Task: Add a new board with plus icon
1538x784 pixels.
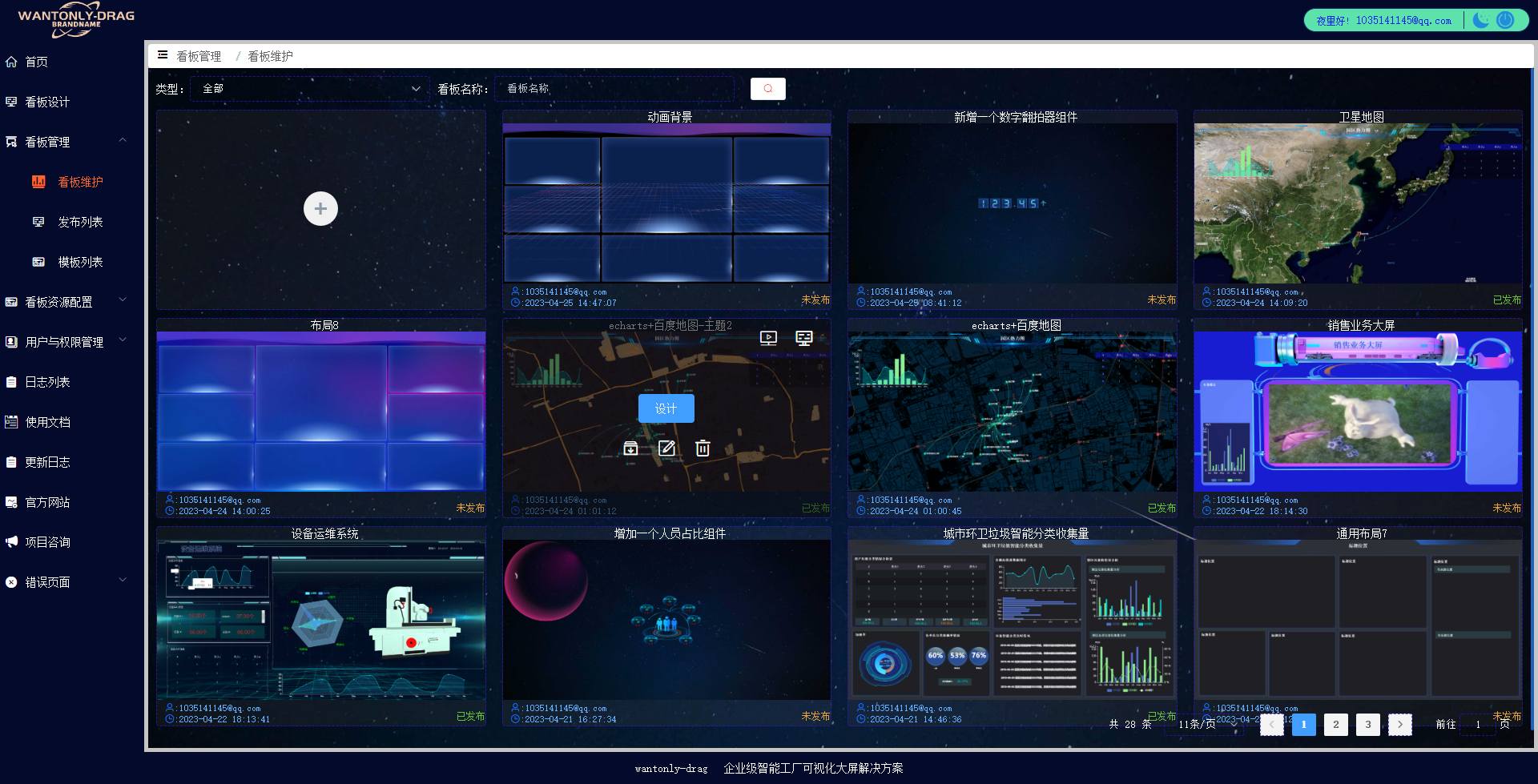Action: [320, 209]
